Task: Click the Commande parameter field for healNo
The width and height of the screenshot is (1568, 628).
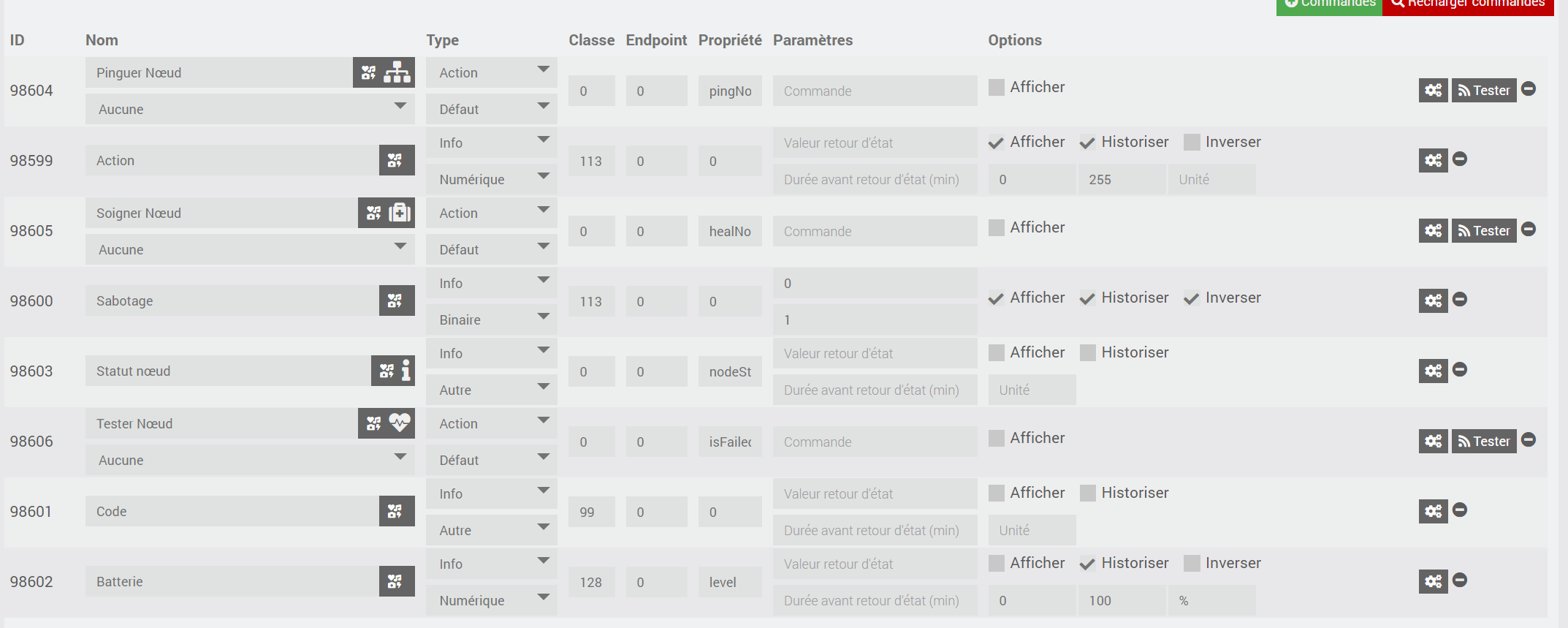Action: point(875,231)
